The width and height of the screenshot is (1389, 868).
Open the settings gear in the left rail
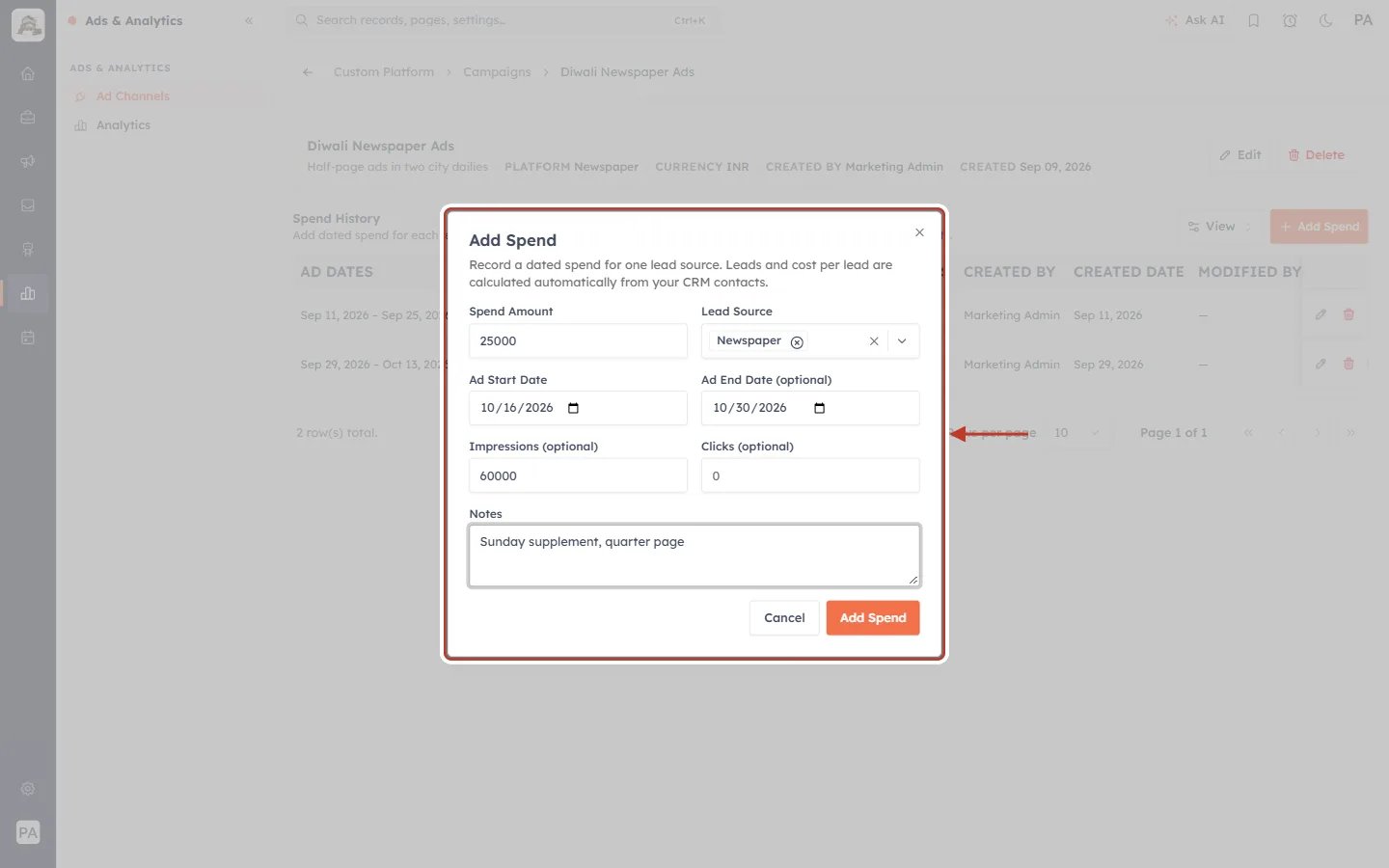click(28, 789)
